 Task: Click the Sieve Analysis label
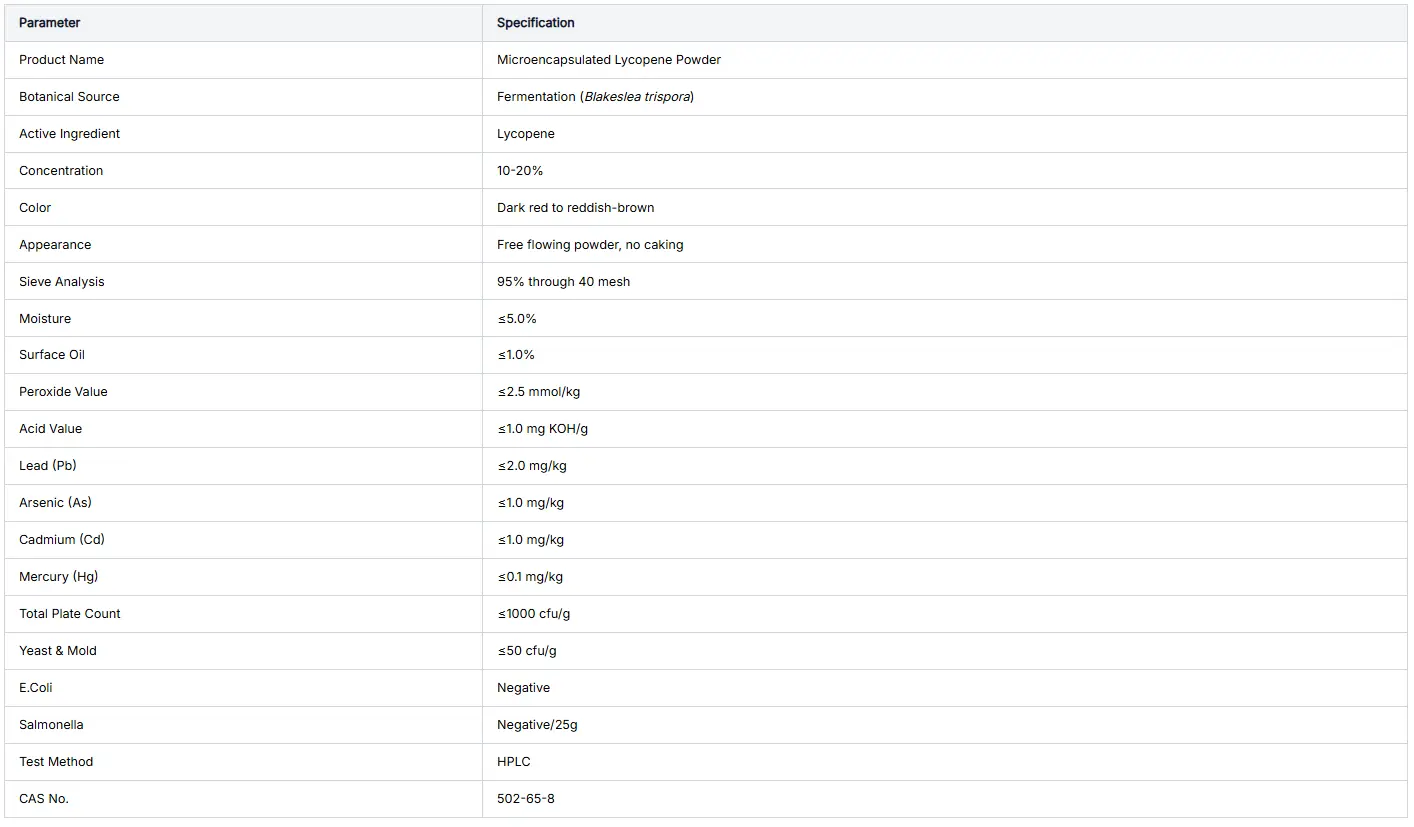tap(62, 282)
